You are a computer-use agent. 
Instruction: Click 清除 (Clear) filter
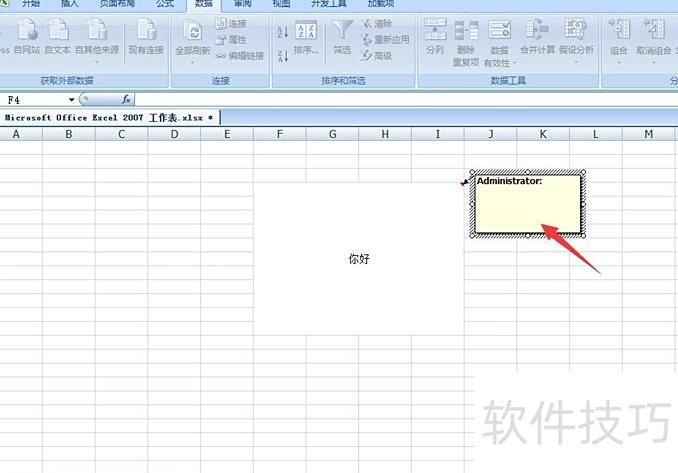377,24
